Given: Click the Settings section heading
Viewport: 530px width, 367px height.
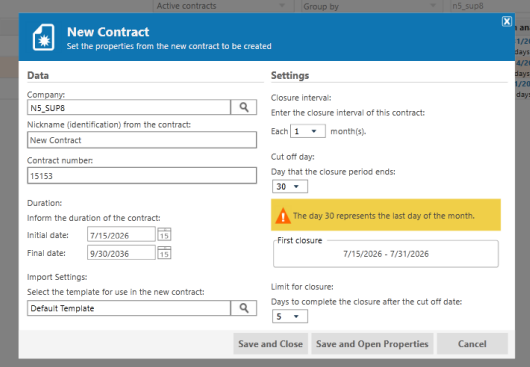Looking at the screenshot, I should click(x=290, y=75).
